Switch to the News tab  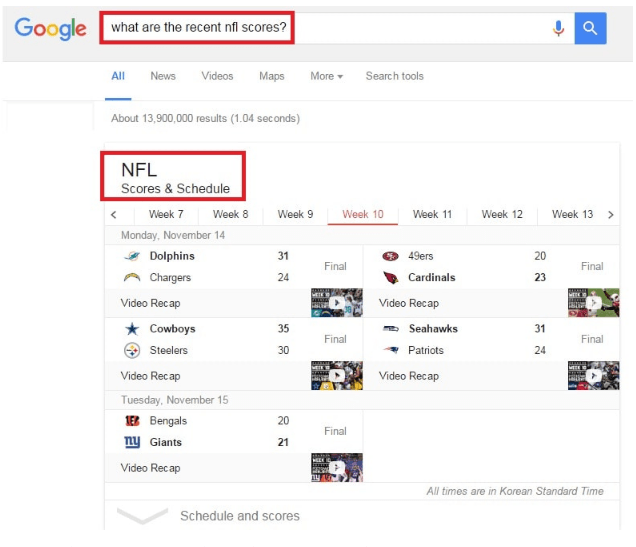[x=163, y=76]
